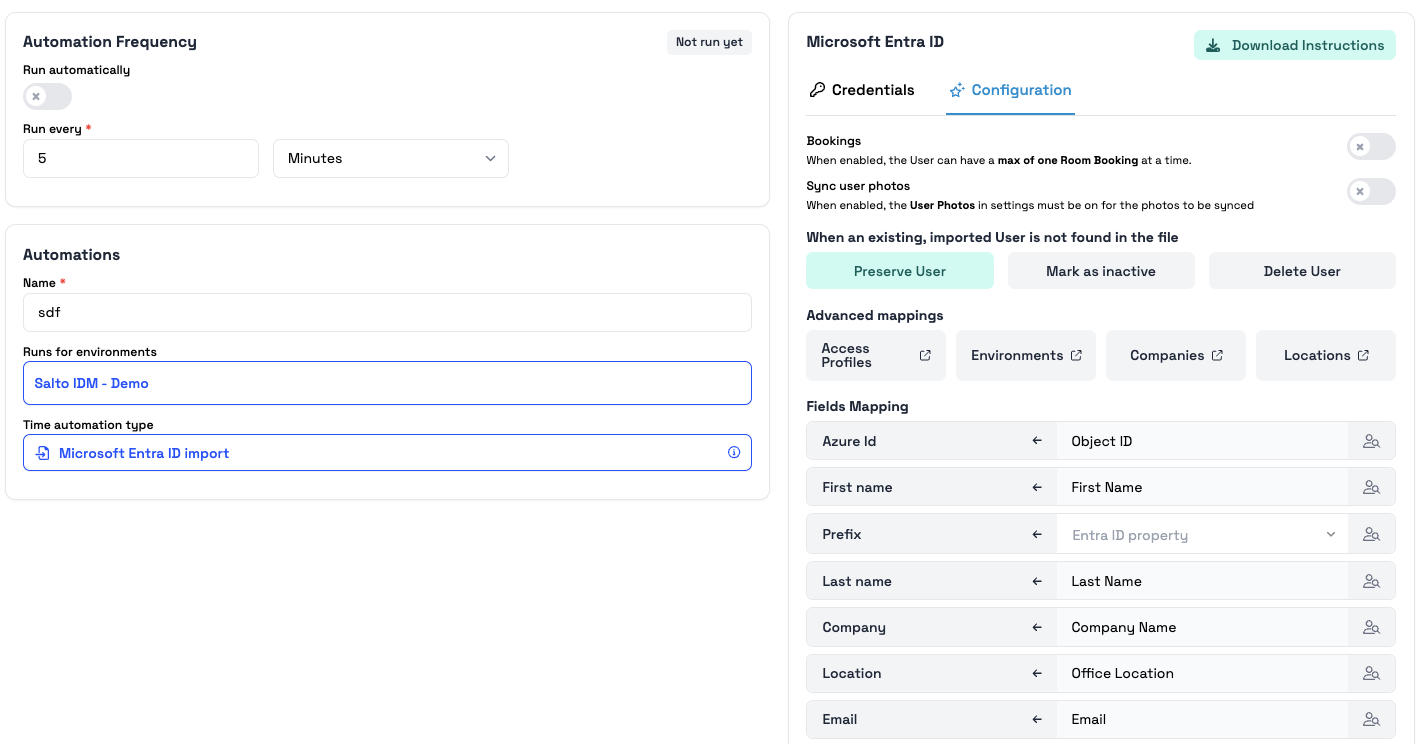The width and height of the screenshot is (1427, 744).
Task: Click the user icon beside Object ID
Action: point(1371,441)
